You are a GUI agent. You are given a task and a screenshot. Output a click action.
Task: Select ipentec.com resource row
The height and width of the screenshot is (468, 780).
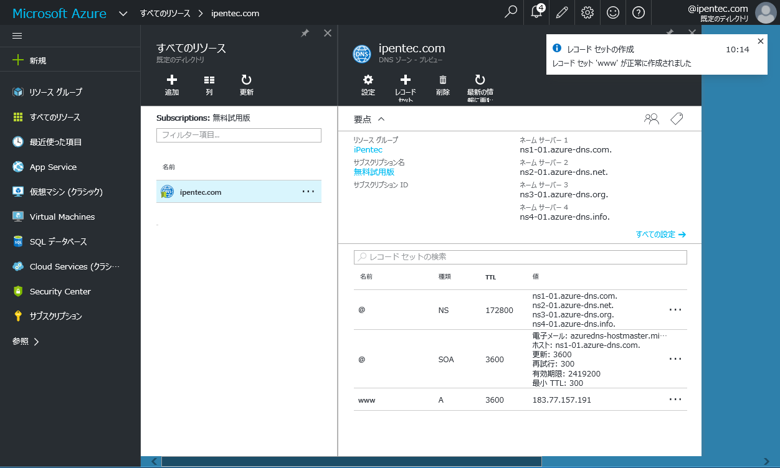coord(239,191)
